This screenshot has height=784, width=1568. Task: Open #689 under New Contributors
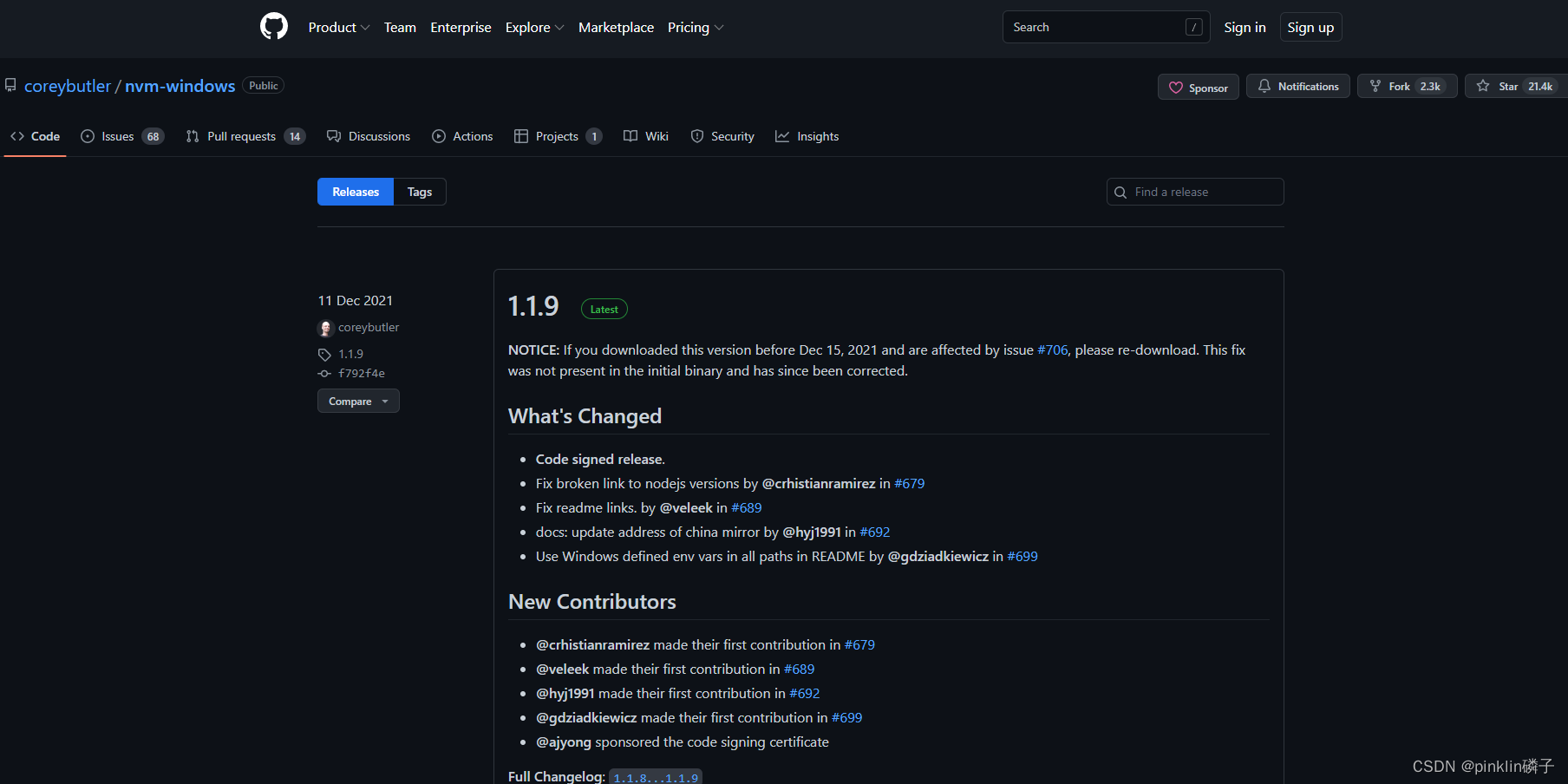(x=800, y=669)
